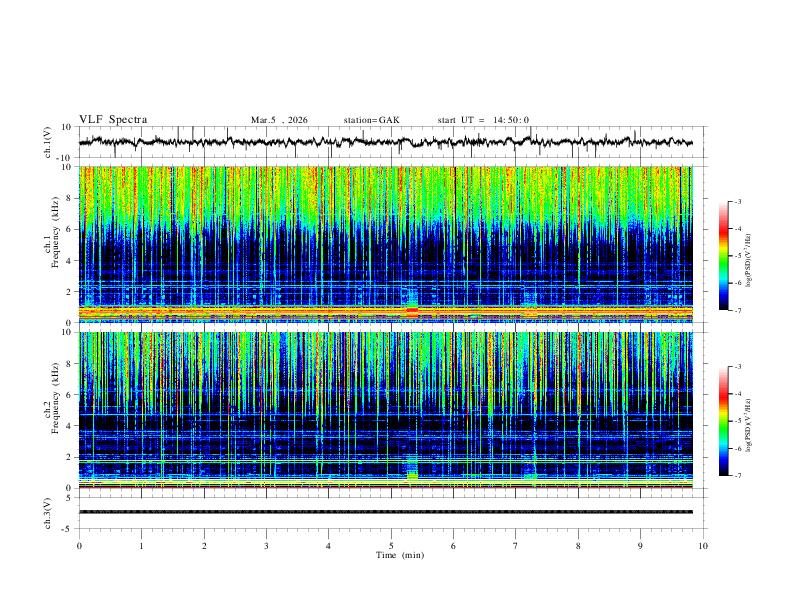
Task: Click the "8" tick on the time axis
Action: [x=578, y=546]
